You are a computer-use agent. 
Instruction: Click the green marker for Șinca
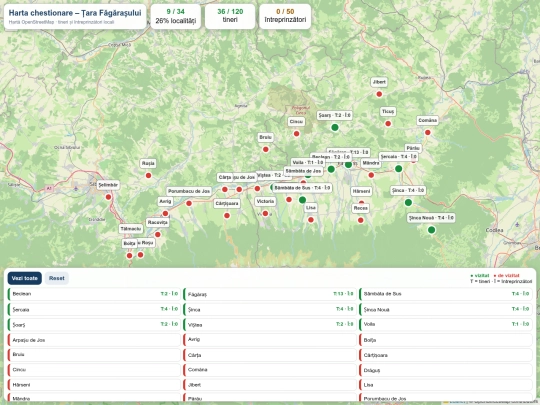(408, 202)
